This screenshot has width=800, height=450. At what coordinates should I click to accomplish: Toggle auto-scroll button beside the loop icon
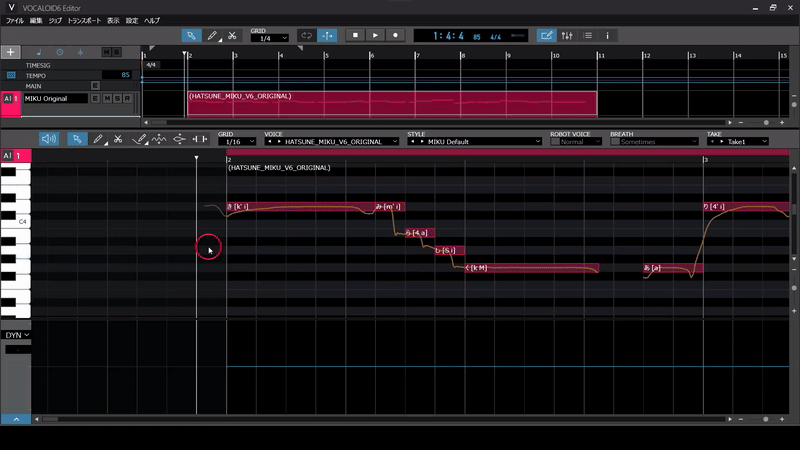click(327, 36)
